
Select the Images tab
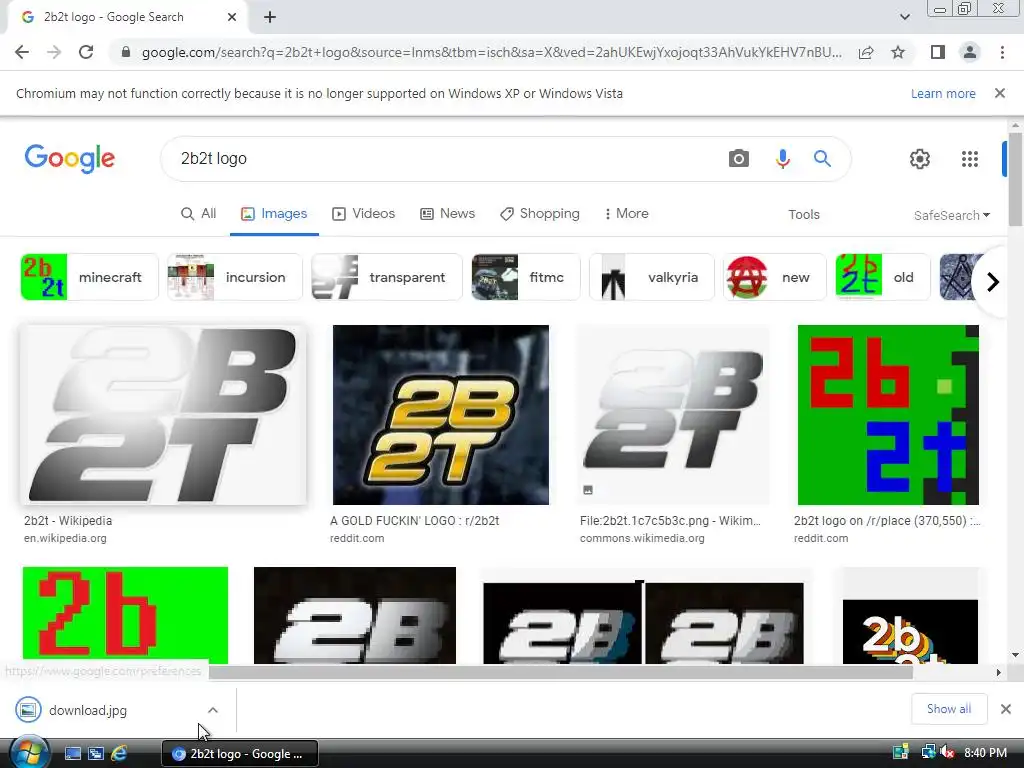(x=274, y=214)
